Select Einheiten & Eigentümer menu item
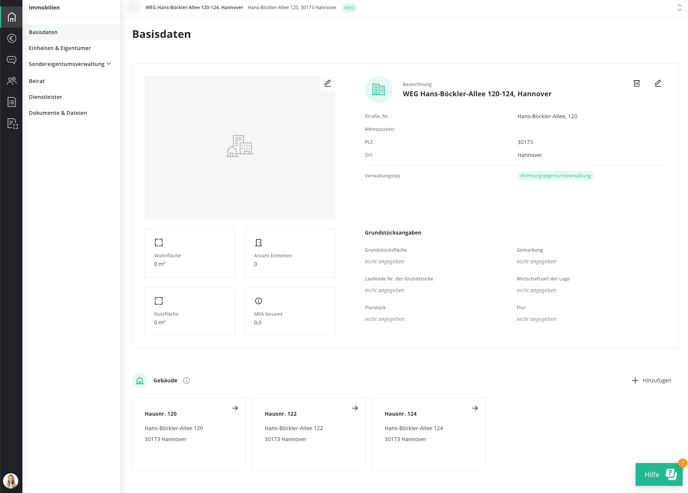Screen dimensions: 688x493 [x=60, y=48]
